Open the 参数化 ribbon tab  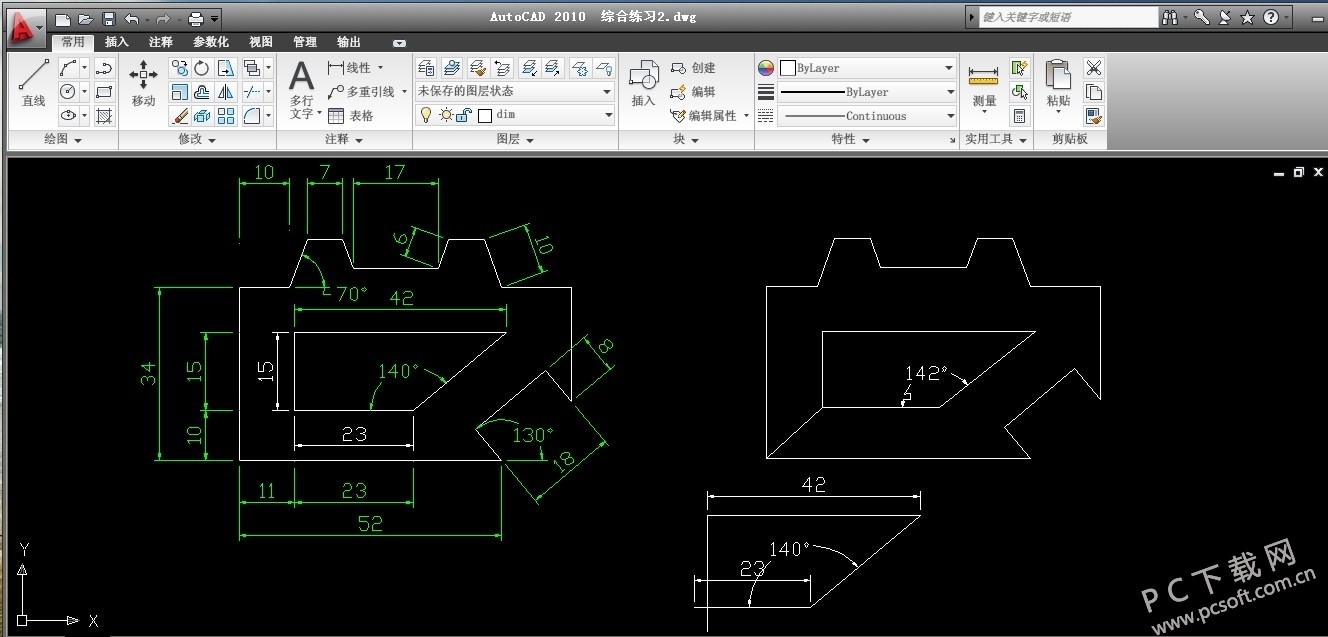(x=210, y=42)
